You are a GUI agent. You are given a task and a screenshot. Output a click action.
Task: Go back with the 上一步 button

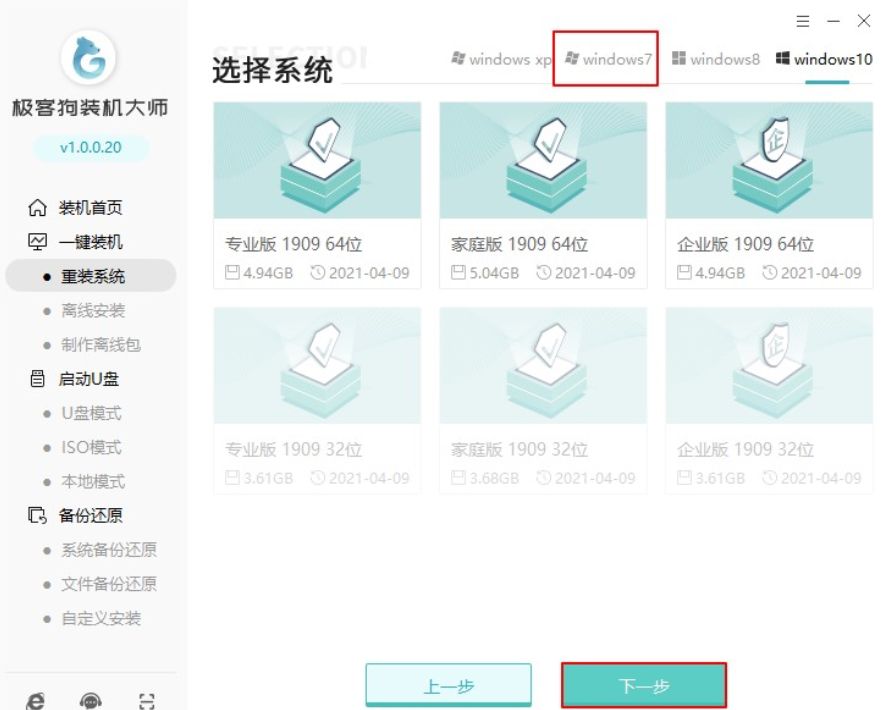point(448,686)
